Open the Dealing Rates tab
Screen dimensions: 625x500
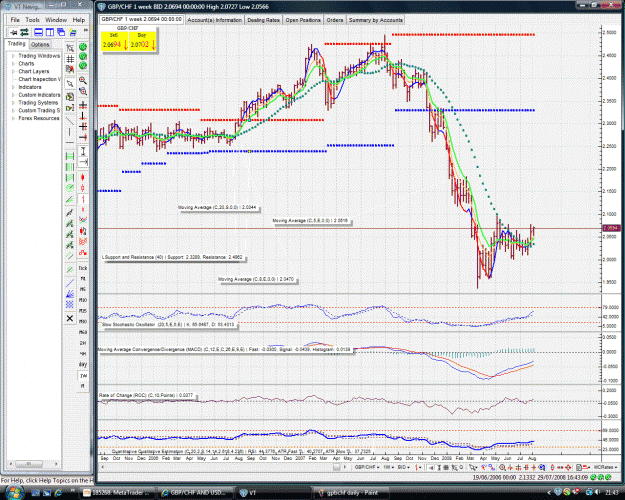coord(263,20)
